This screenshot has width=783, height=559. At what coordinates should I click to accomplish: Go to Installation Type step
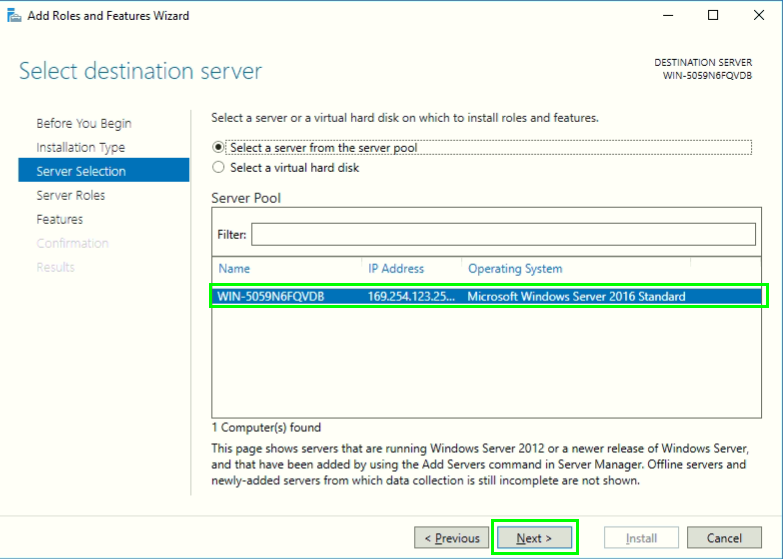pos(80,147)
